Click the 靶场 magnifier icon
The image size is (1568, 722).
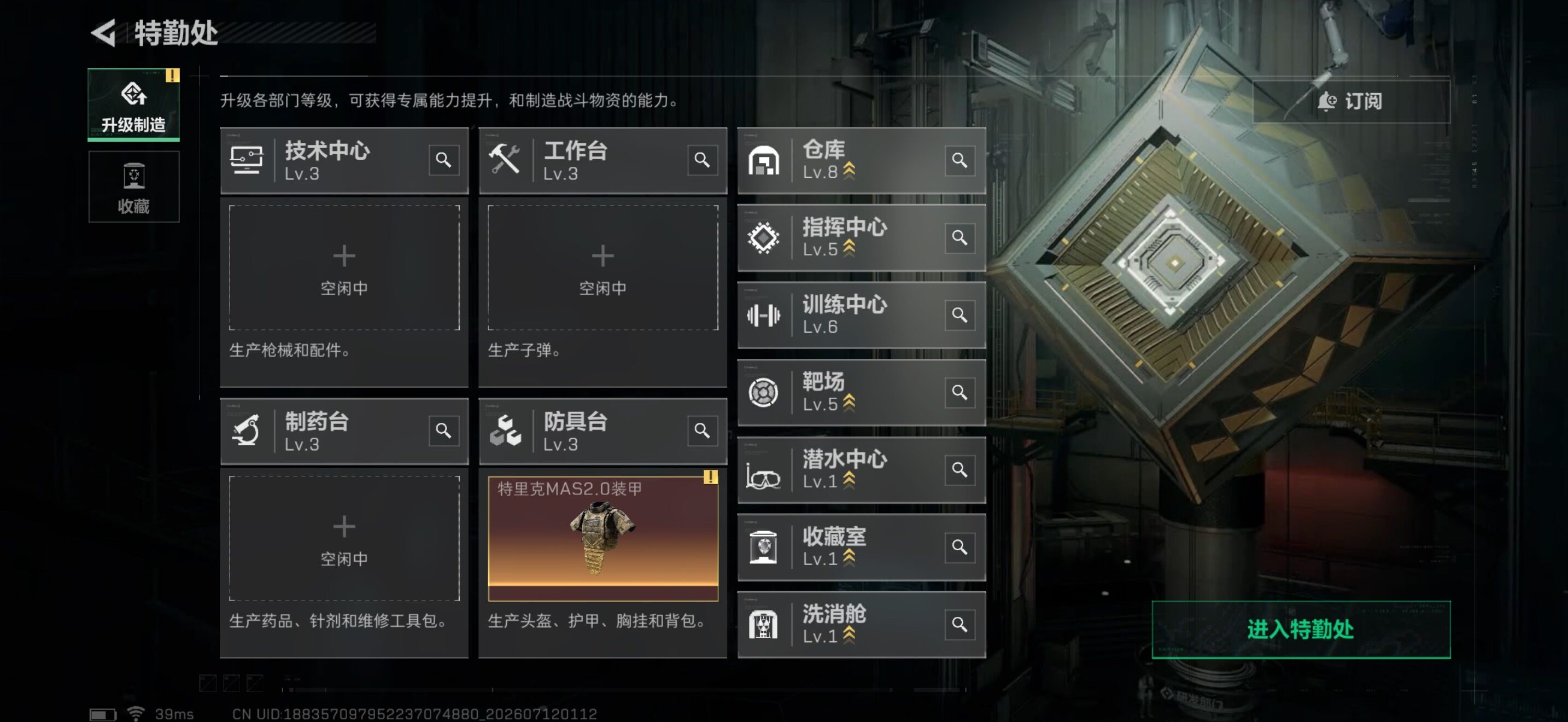959,392
